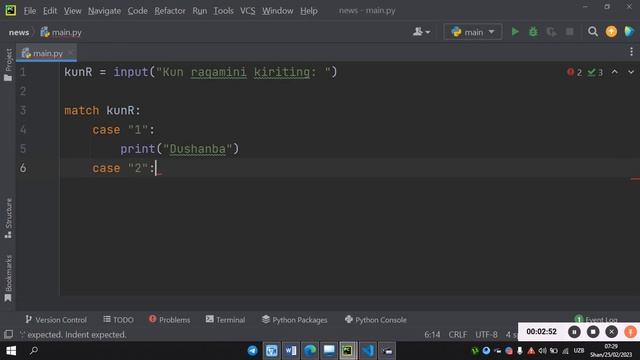The image size is (640, 360).
Task: Open the VCS menu
Action: click(247, 11)
